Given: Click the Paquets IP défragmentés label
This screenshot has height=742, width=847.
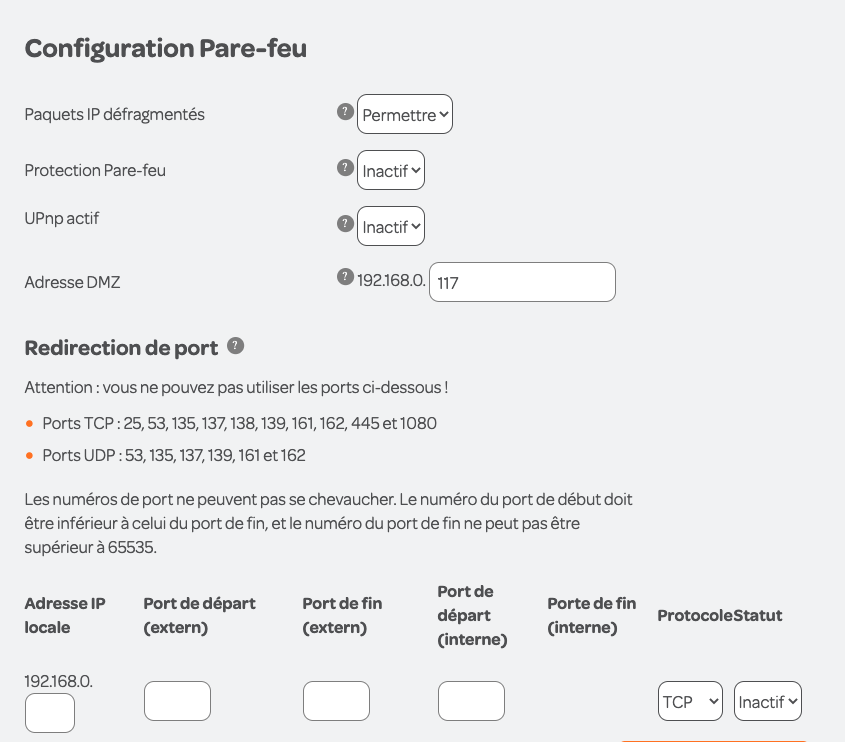Looking at the screenshot, I should tap(115, 114).
